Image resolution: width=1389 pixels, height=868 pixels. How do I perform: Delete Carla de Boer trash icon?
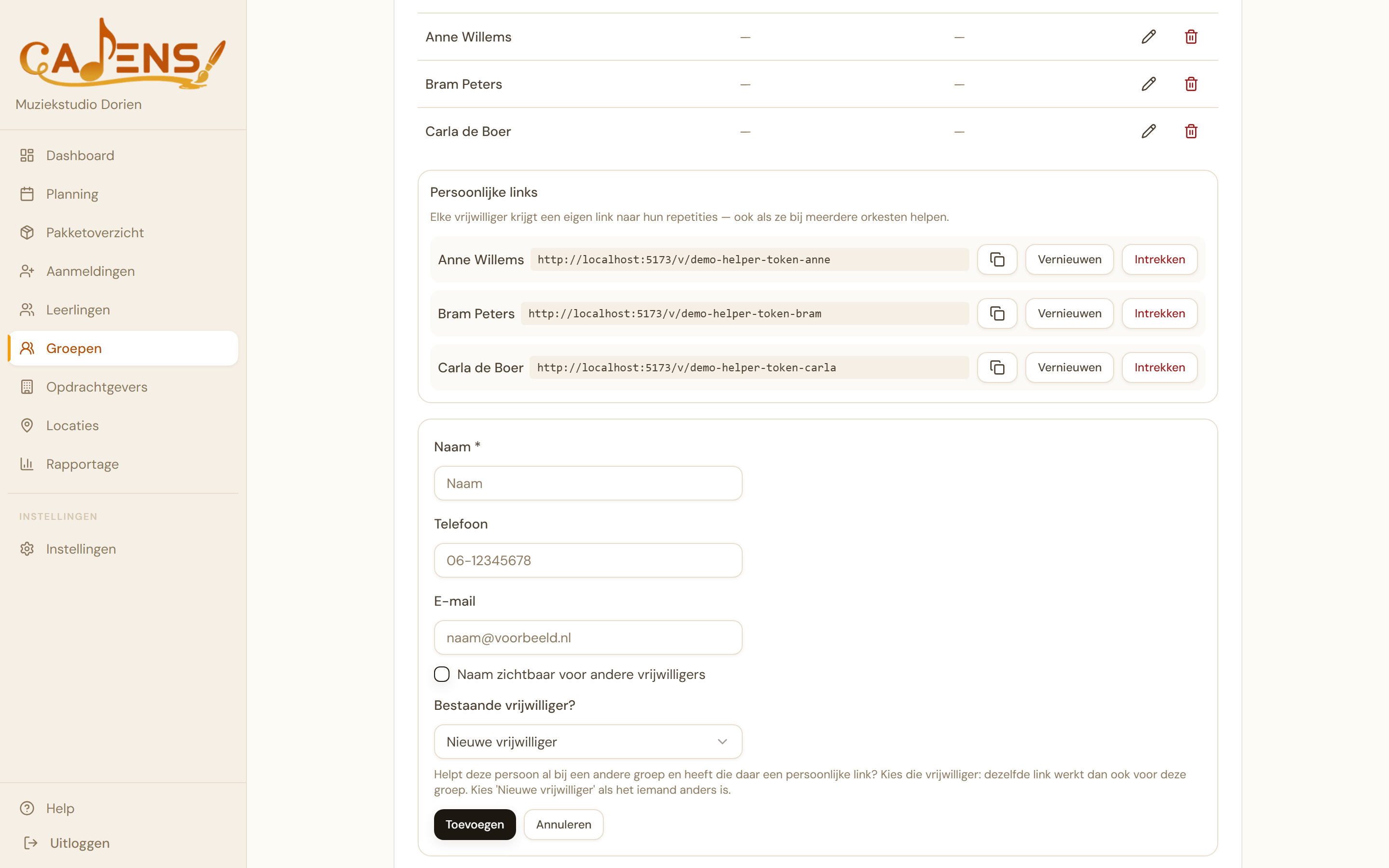[1191, 132]
